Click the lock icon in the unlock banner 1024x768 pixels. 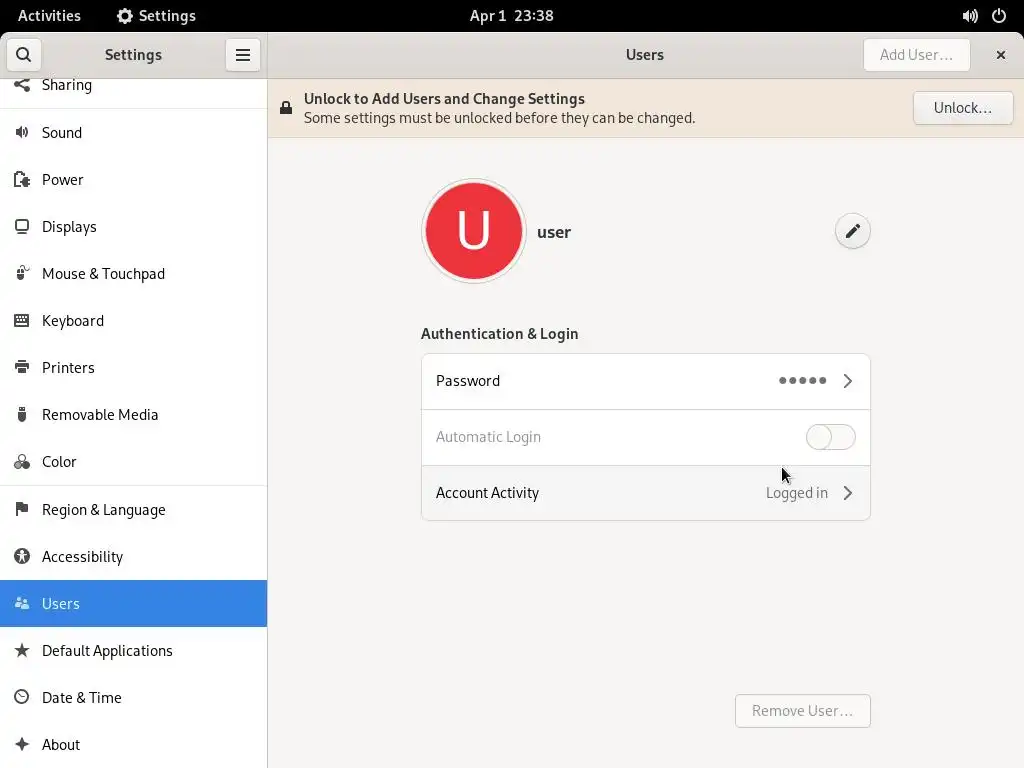pyautogui.click(x=286, y=108)
